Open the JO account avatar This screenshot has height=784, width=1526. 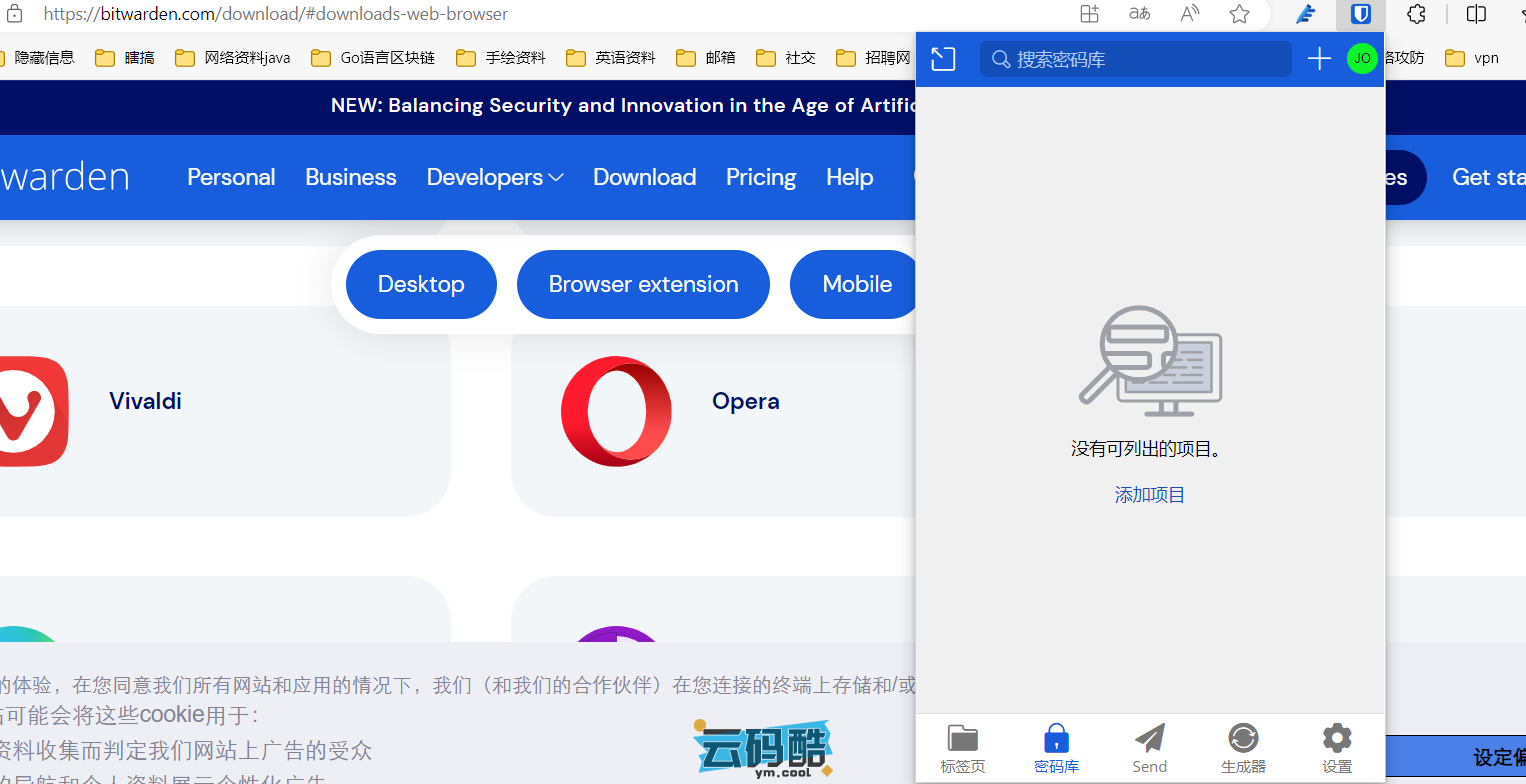1362,59
